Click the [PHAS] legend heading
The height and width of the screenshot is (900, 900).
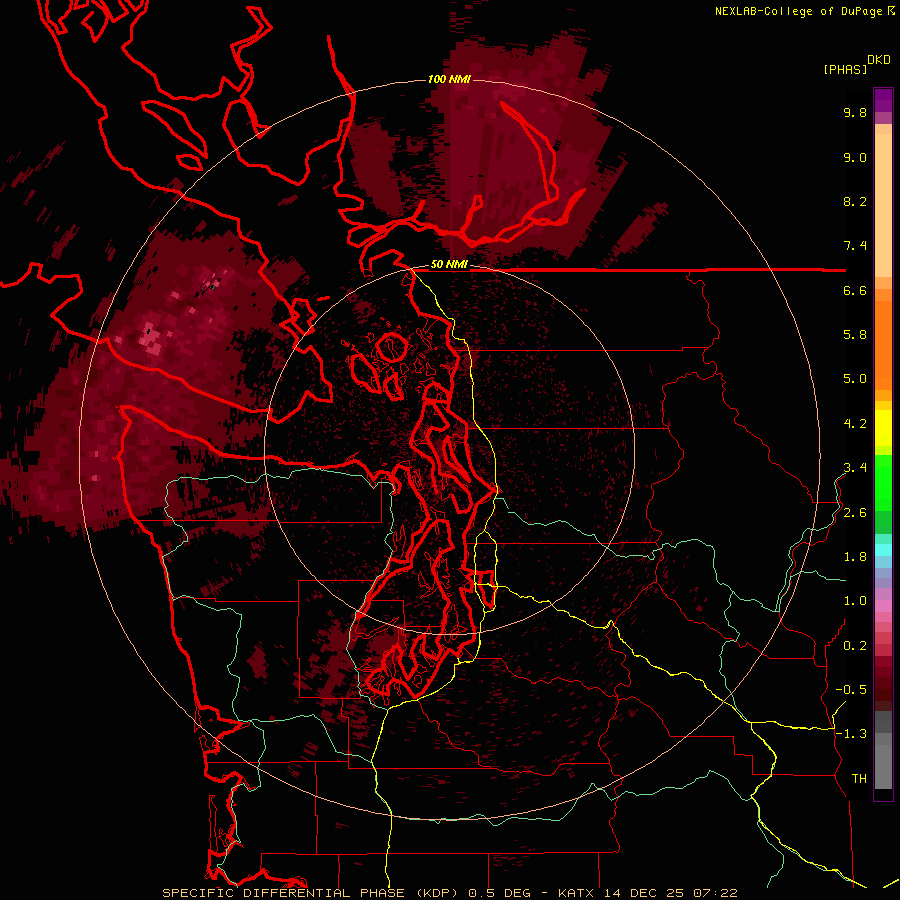(x=845, y=69)
